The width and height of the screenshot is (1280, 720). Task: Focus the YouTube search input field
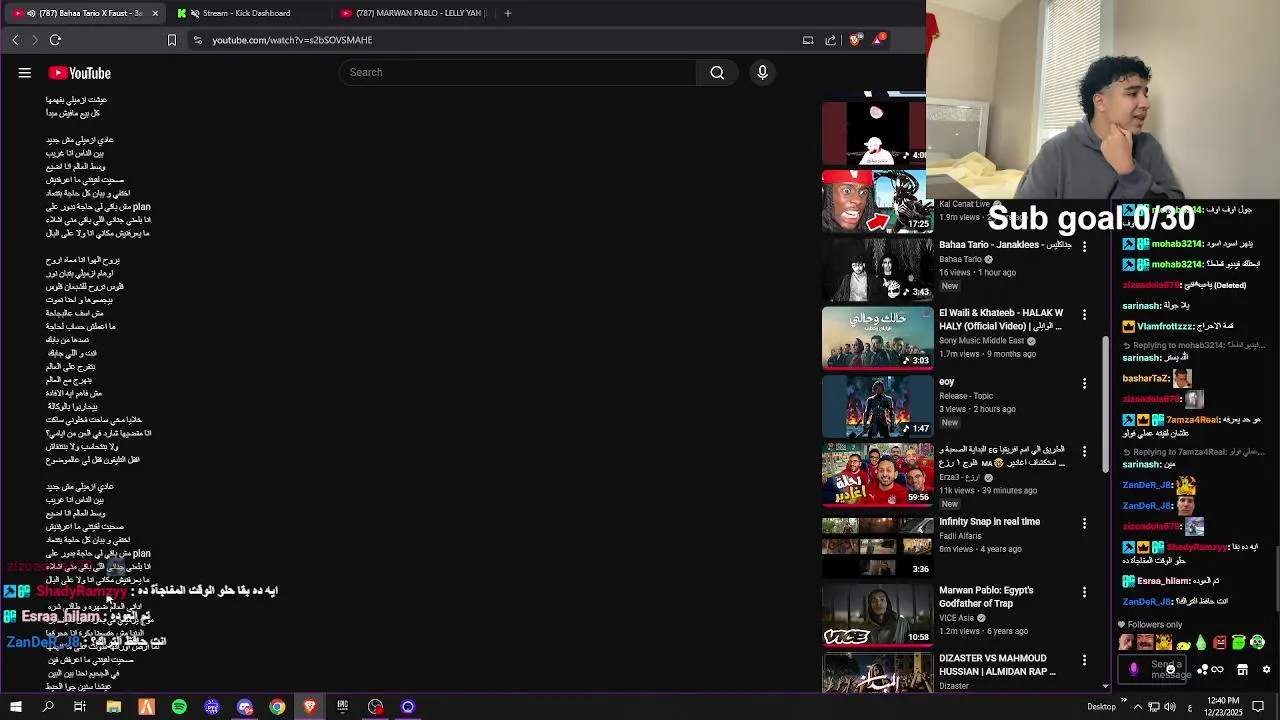pyautogui.click(x=518, y=72)
